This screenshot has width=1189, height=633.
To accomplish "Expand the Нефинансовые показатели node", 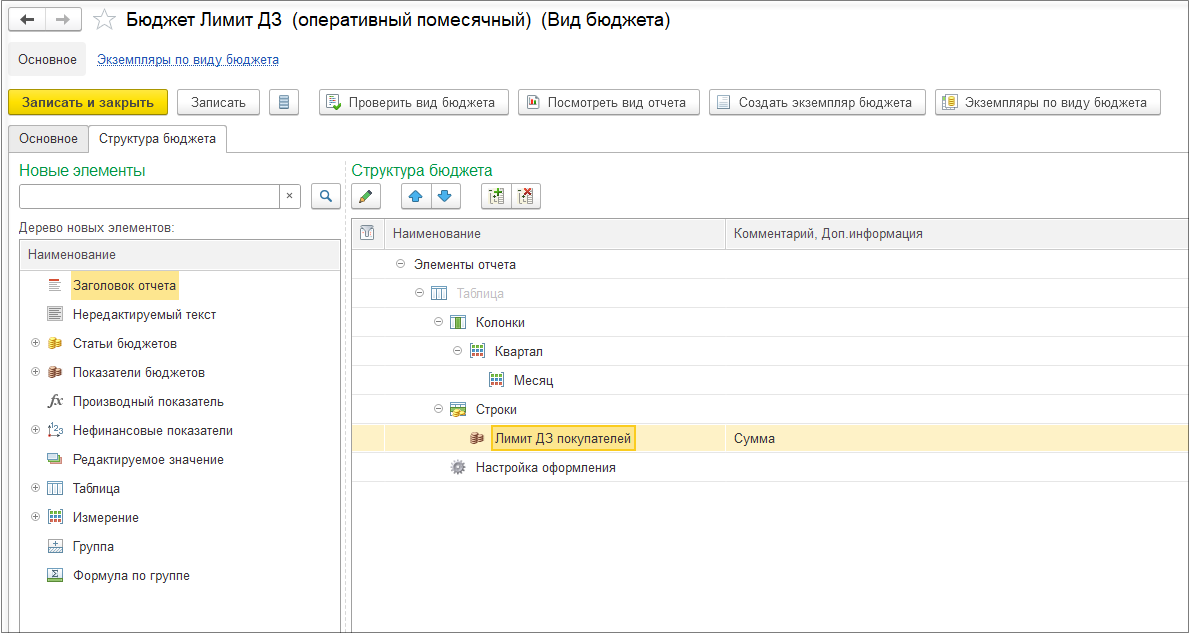I will [35, 430].
